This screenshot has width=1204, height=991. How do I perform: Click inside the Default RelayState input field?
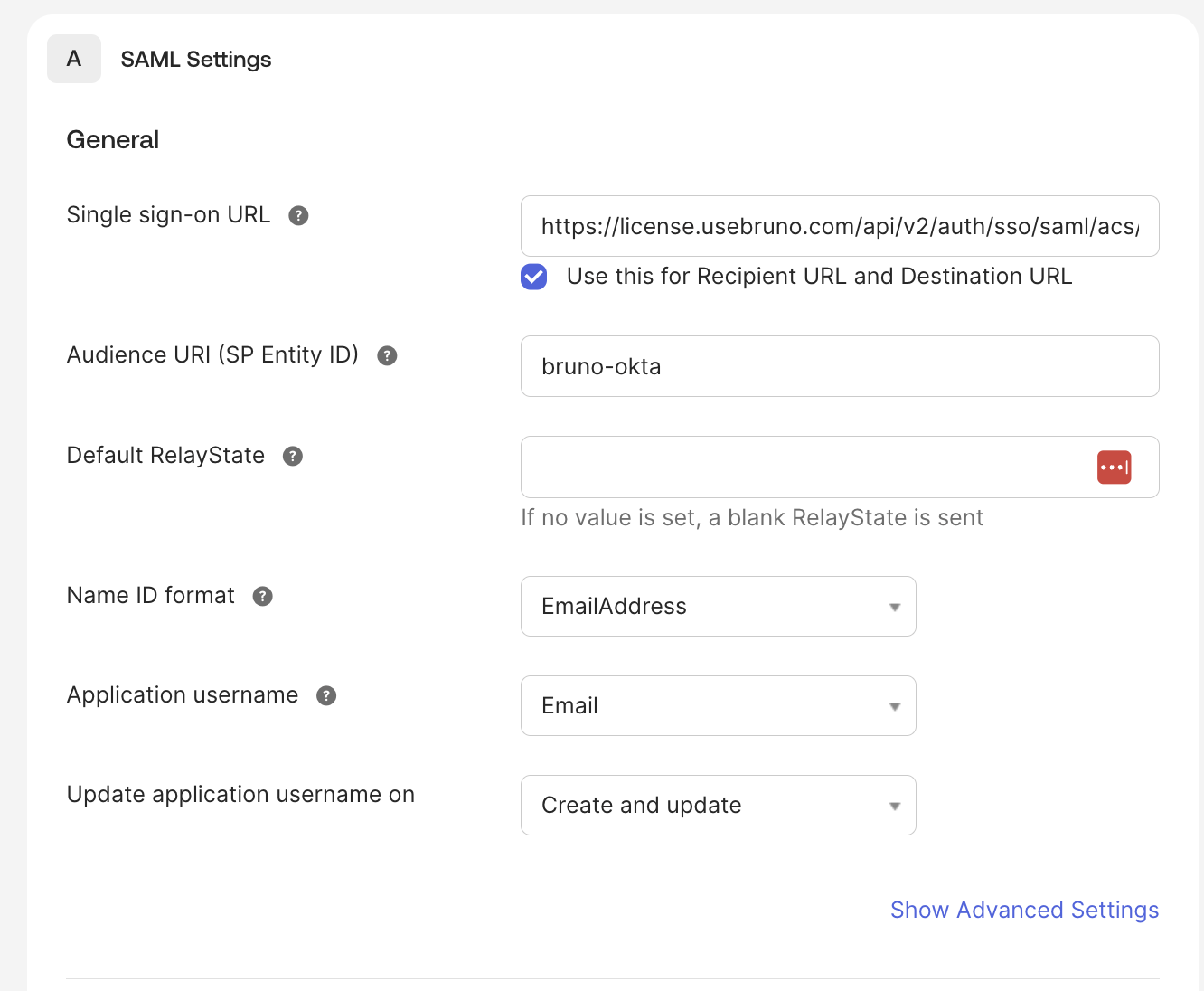point(795,467)
